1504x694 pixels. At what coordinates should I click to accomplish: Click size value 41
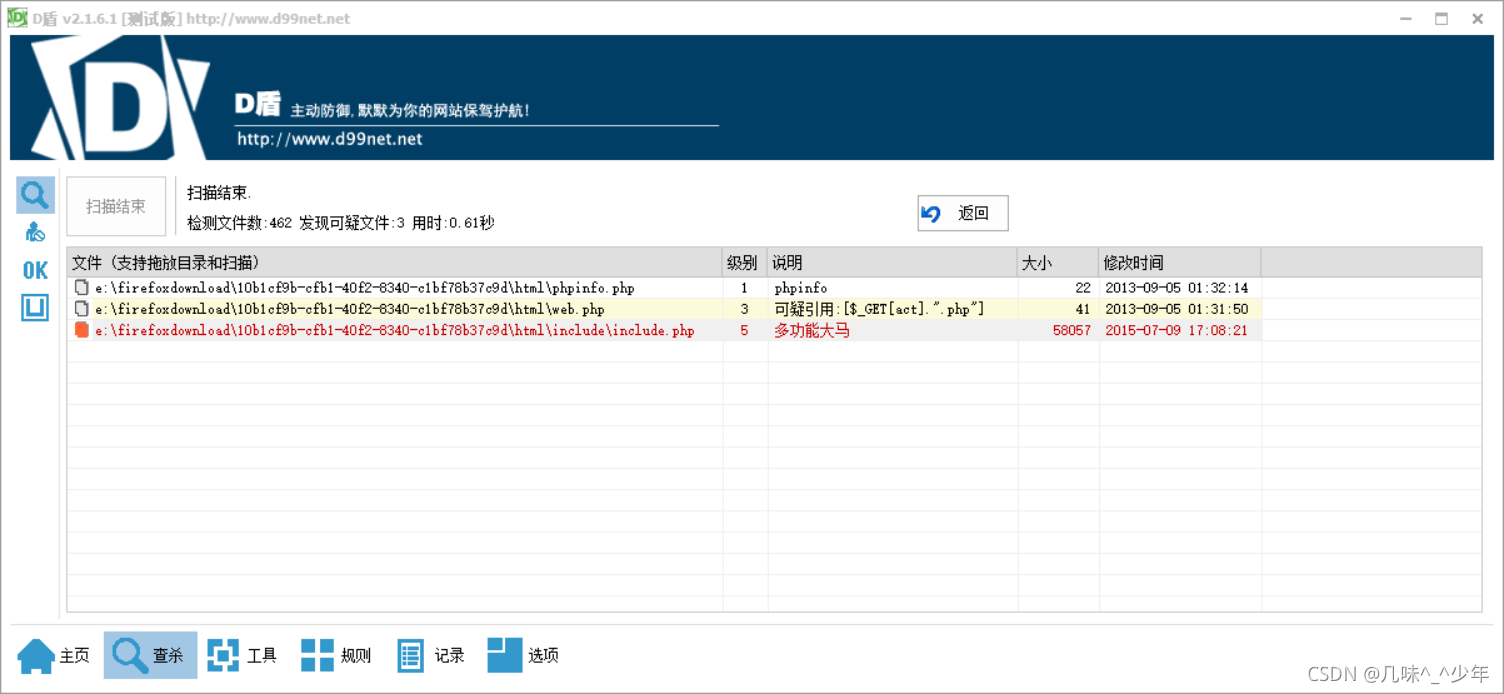pyautogui.click(x=1083, y=309)
